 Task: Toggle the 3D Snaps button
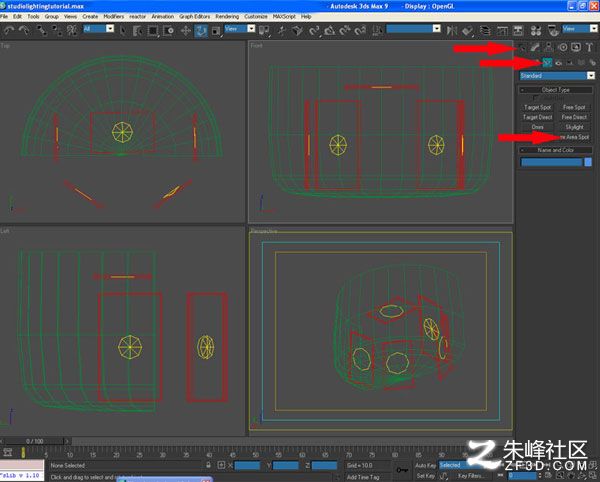(314, 30)
